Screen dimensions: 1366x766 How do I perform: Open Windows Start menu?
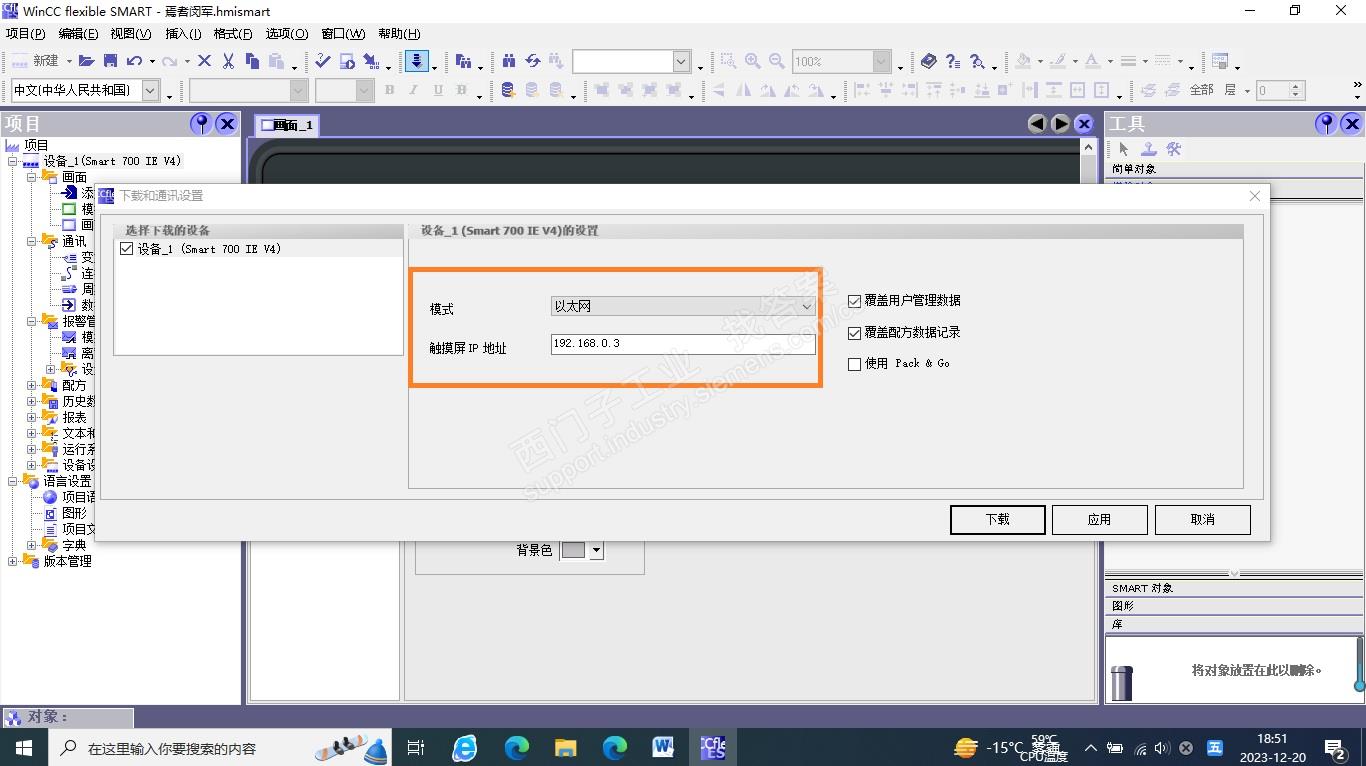[x=23, y=747]
